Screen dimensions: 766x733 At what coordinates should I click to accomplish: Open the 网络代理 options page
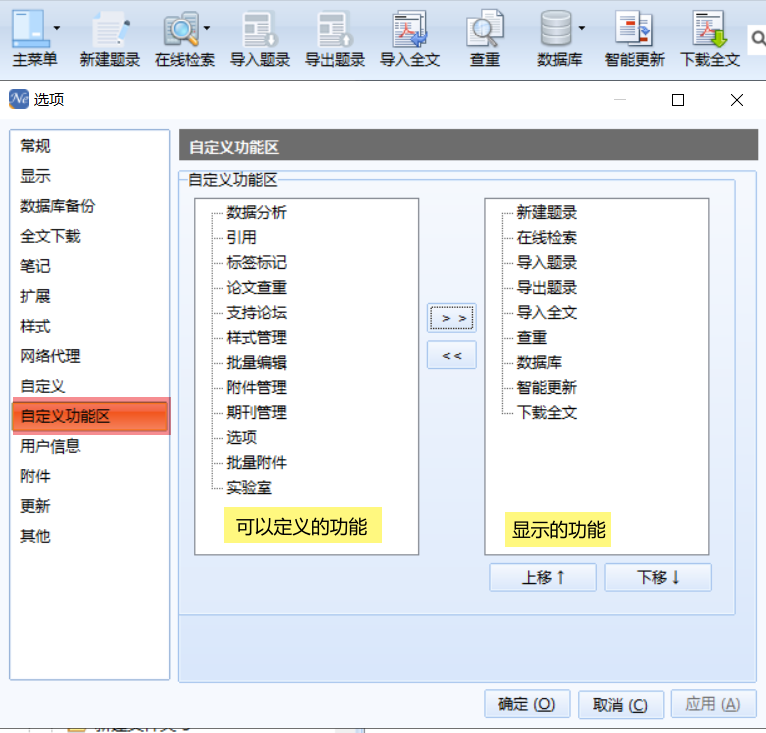tap(50, 356)
